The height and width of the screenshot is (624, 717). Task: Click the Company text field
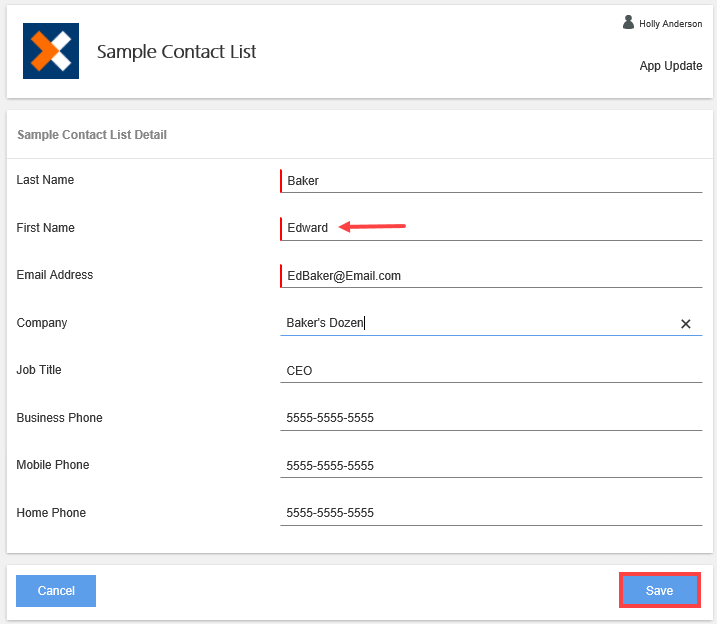480,323
